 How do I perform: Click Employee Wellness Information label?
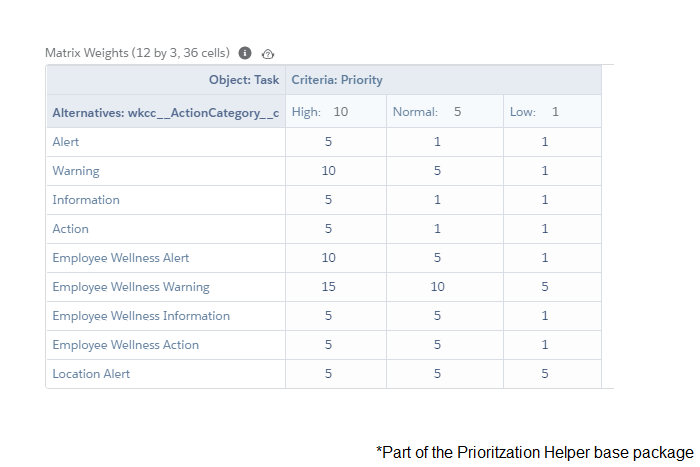click(x=141, y=316)
